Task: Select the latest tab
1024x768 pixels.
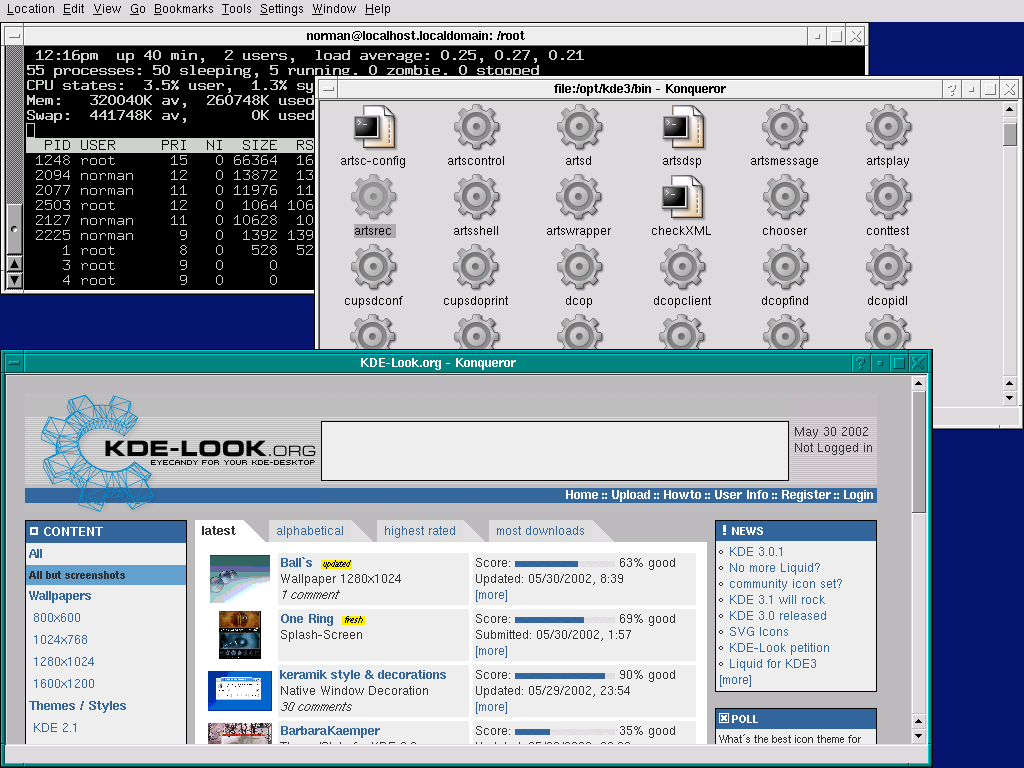Action: [218, 531]
